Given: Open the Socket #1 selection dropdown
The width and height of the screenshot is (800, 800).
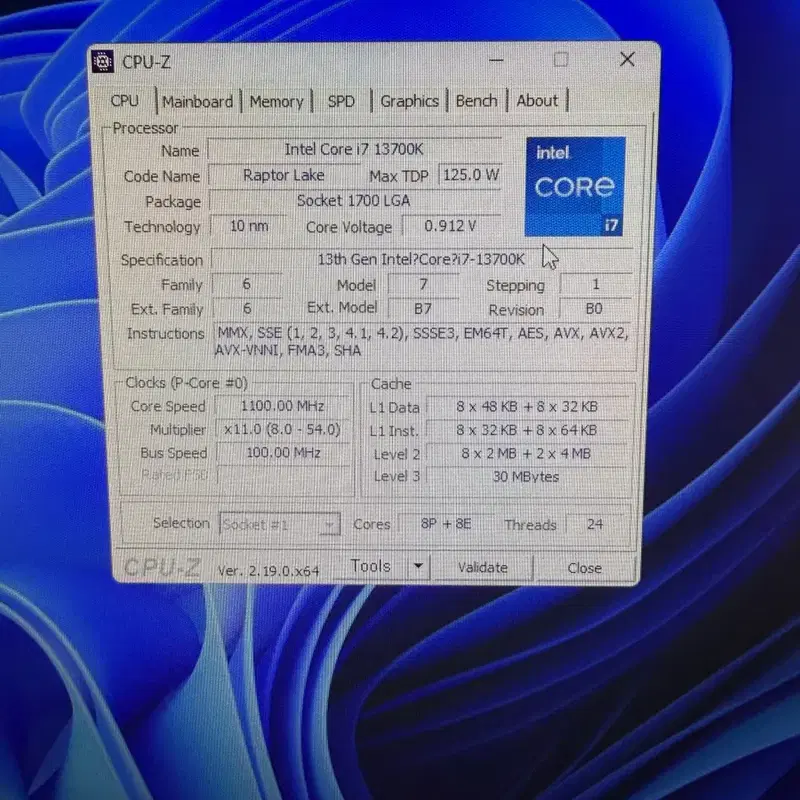Looking at the screenshot, I should [x=280, y=524].
